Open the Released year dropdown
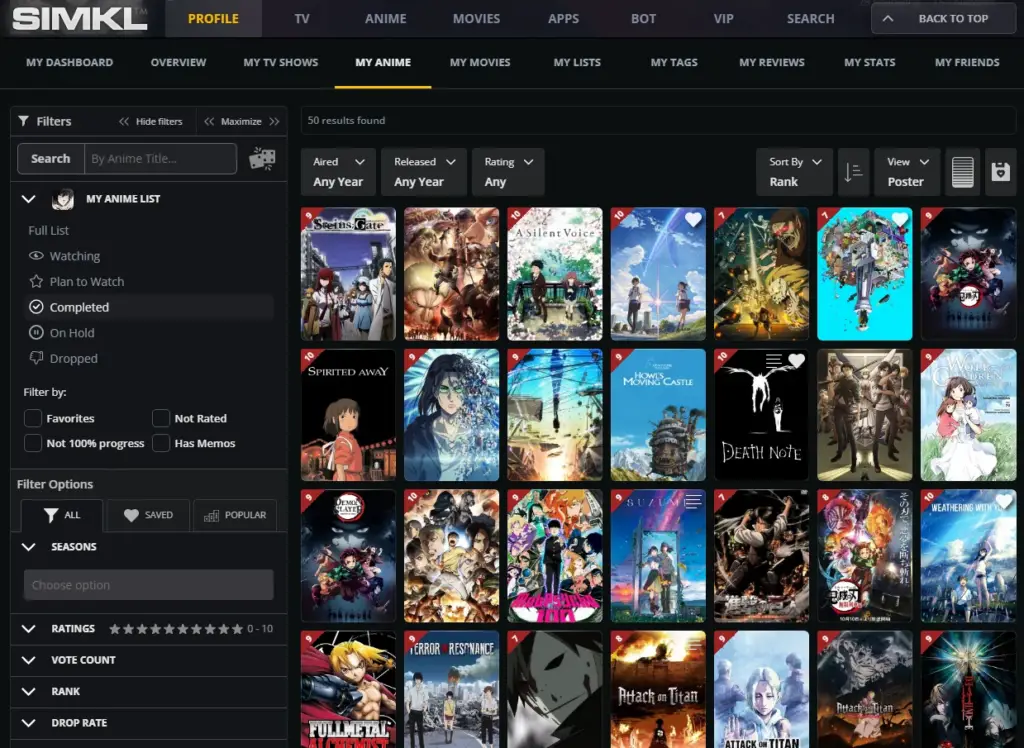The height and width of the screenshot is (748, 1024). pyautogui.click(x=424, y=172)
